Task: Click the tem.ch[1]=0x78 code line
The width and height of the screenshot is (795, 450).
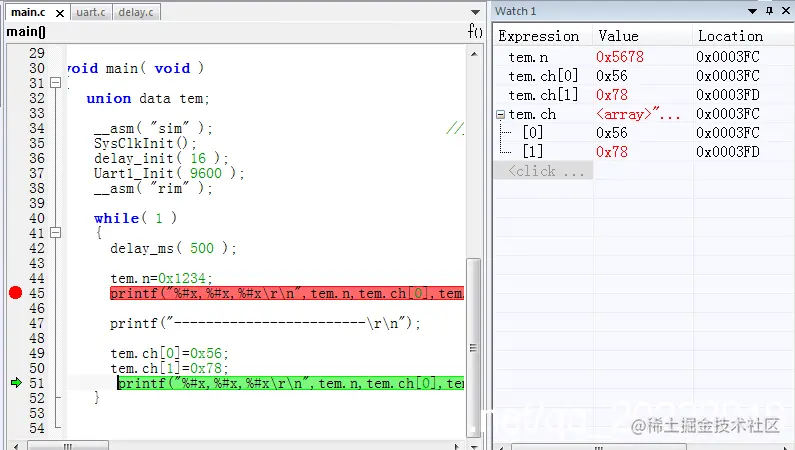Action: tap(169, 368)
